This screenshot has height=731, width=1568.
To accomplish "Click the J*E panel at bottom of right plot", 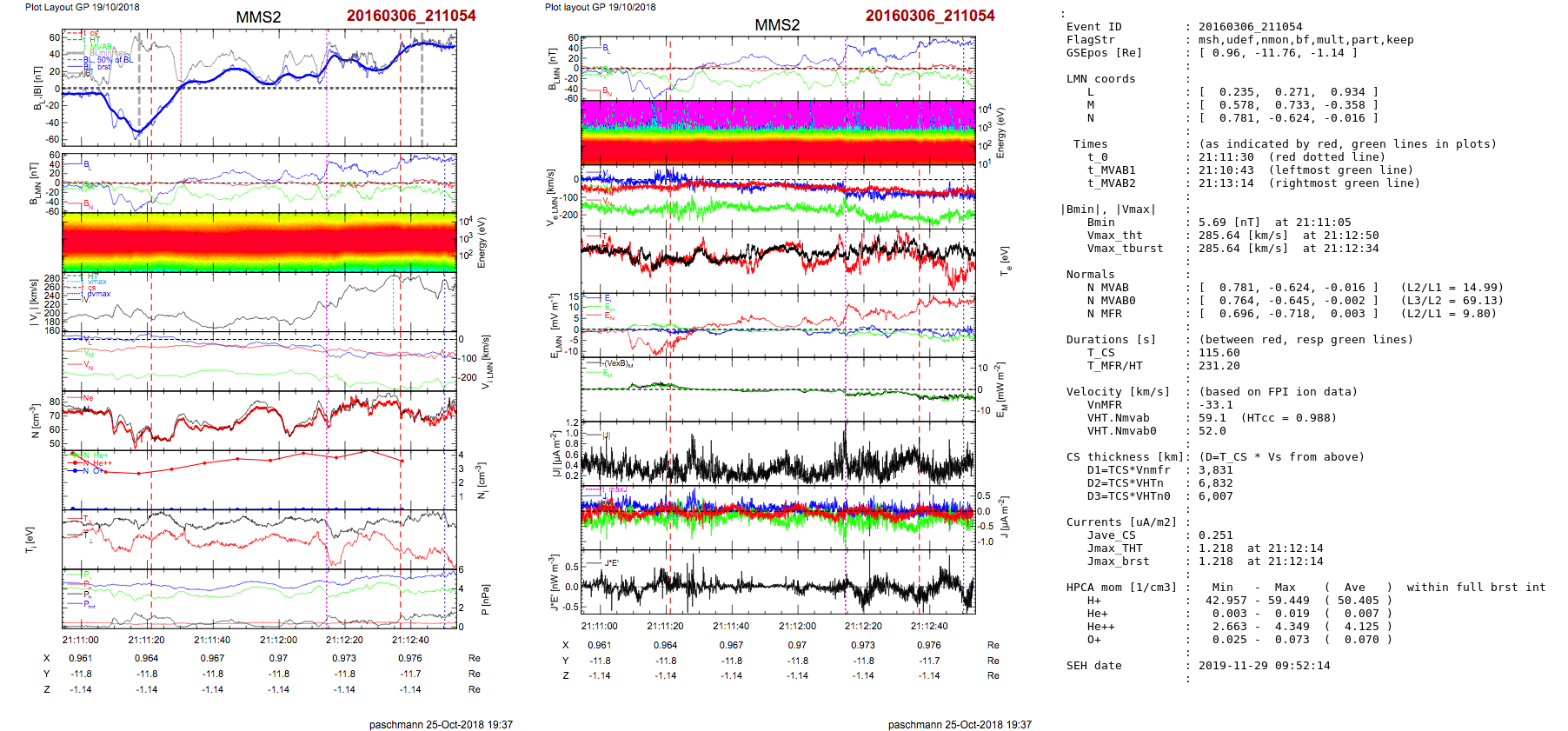I will click(778, 584).
